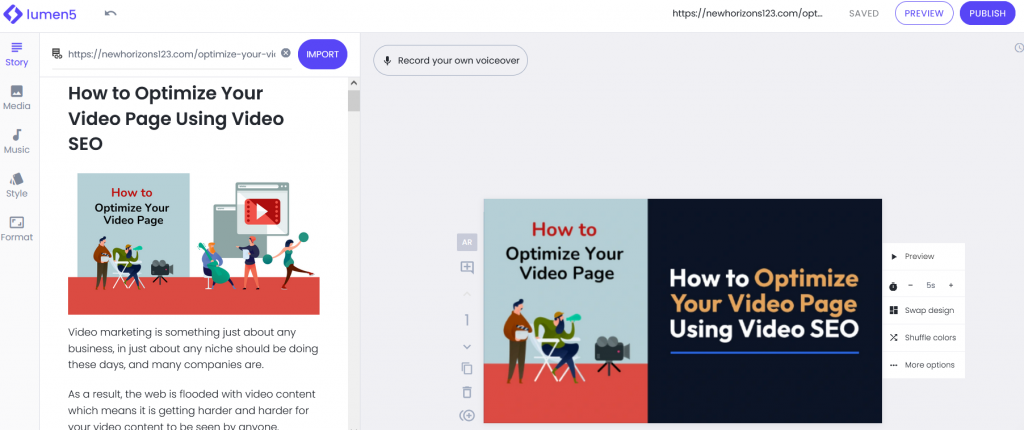Screen dimensions: 1024x430
Task: Toggle the AR badge on scene
Action: (x=467, y=242)
